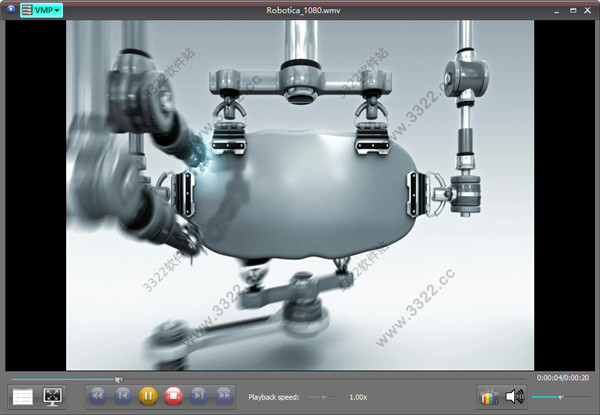
Task: Click the Playback speed label
Action: click(x=274, y=397)
